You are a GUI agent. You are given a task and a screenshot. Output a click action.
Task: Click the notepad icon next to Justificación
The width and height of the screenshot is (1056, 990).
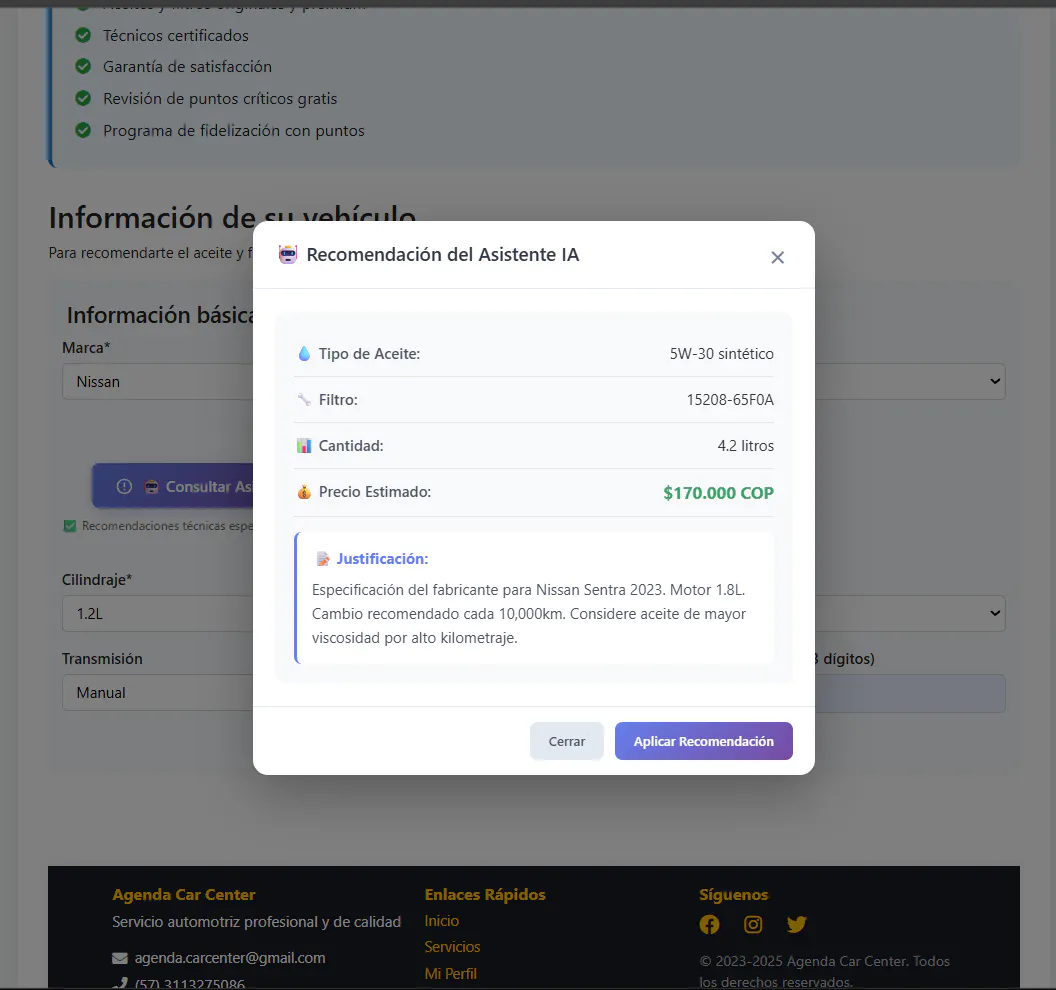click(323, 559)
